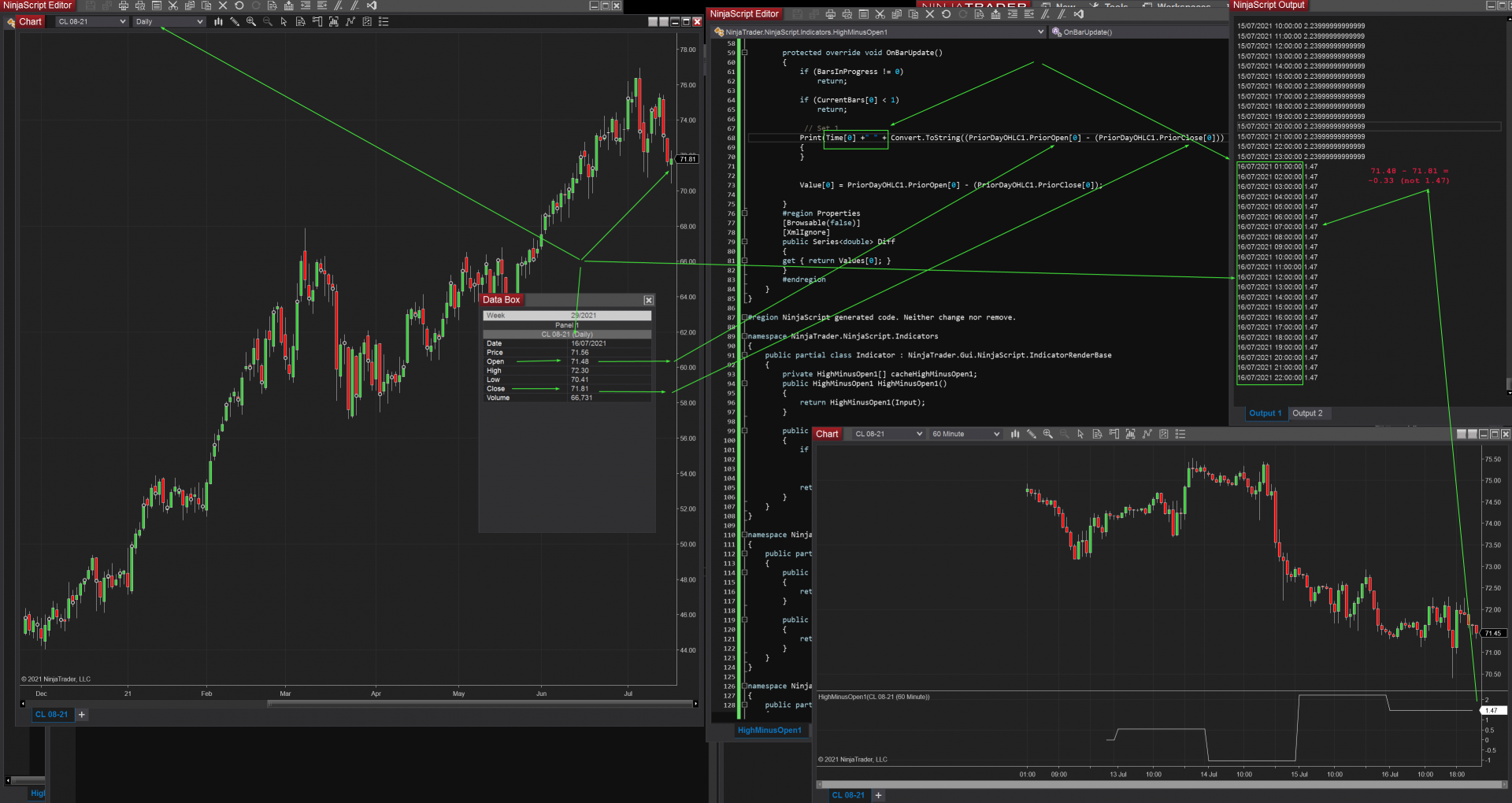The image size is (1512, 803).
Task: Open properties list icon in Daily chart toolbar
Action: 384,22
